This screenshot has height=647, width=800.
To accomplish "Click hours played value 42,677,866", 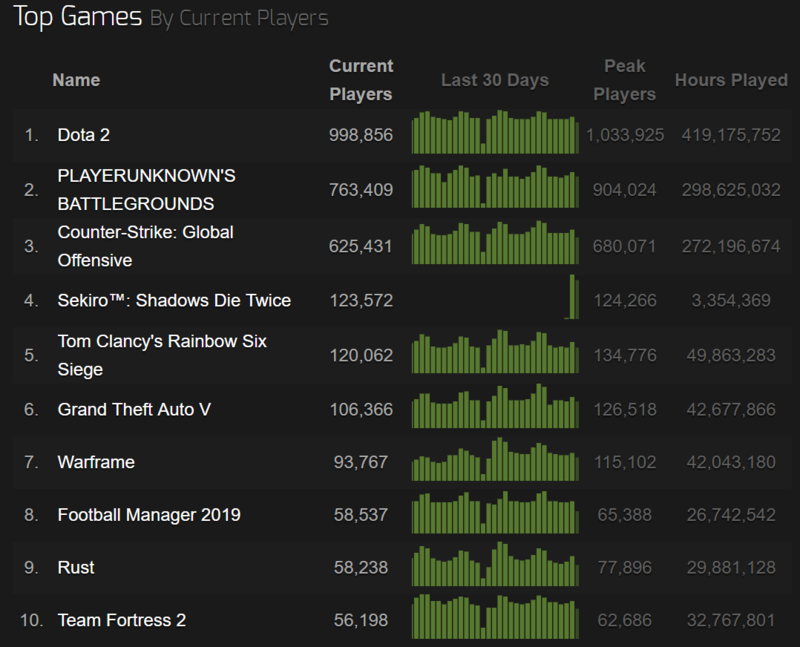I will click(x=731, y=409).
